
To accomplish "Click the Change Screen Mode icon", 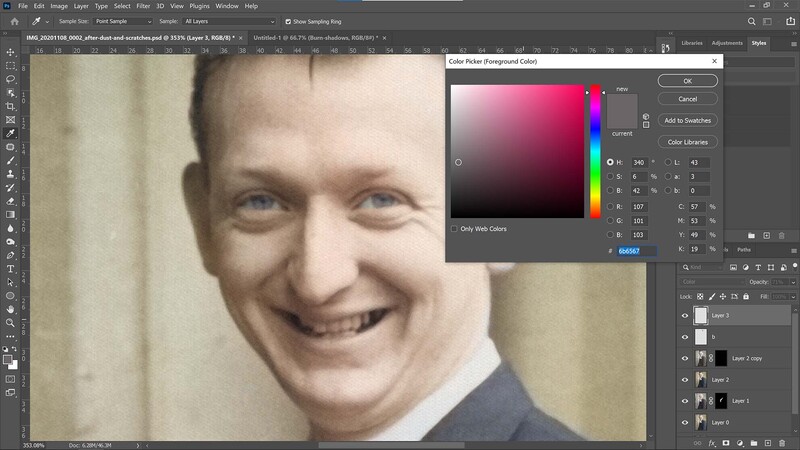I will click(10, 392).
